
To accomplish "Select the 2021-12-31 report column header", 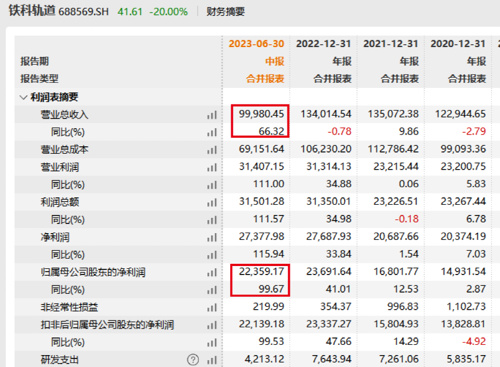I will click(391, 44).
